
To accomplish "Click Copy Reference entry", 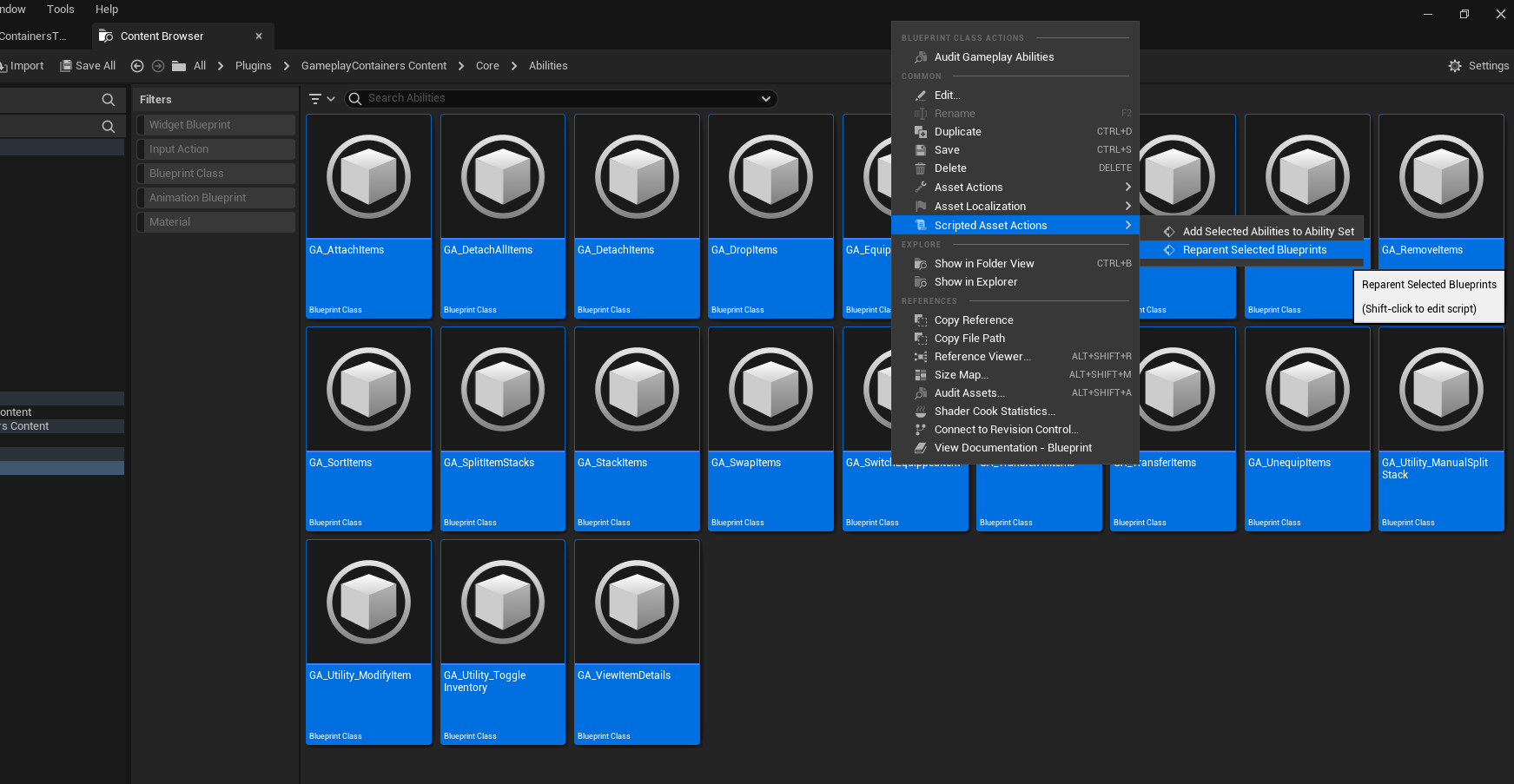I will tap(1015, 320).
